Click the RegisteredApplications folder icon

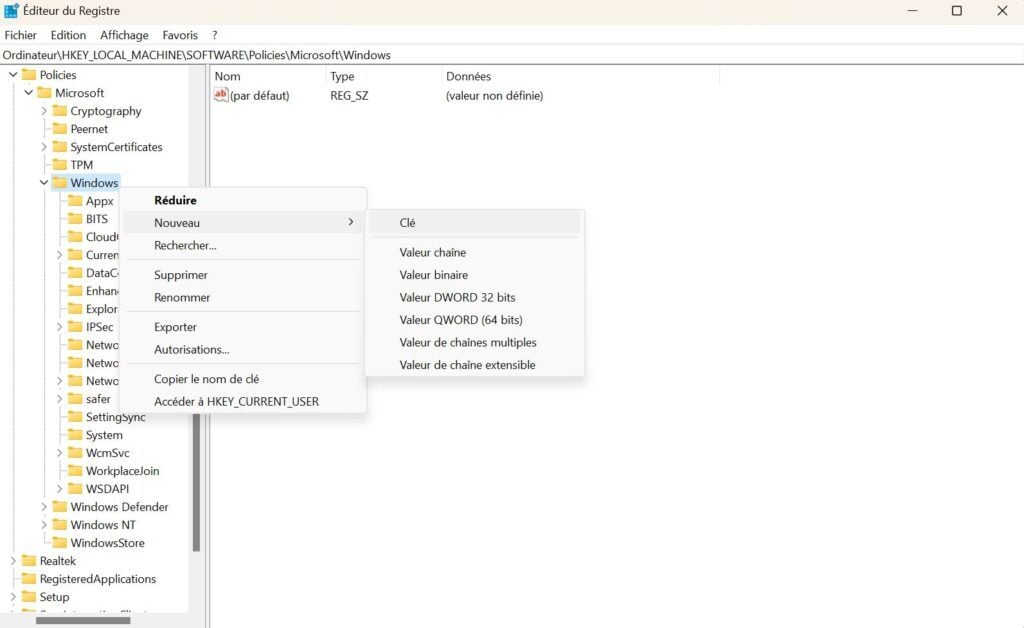pos(29,578)
